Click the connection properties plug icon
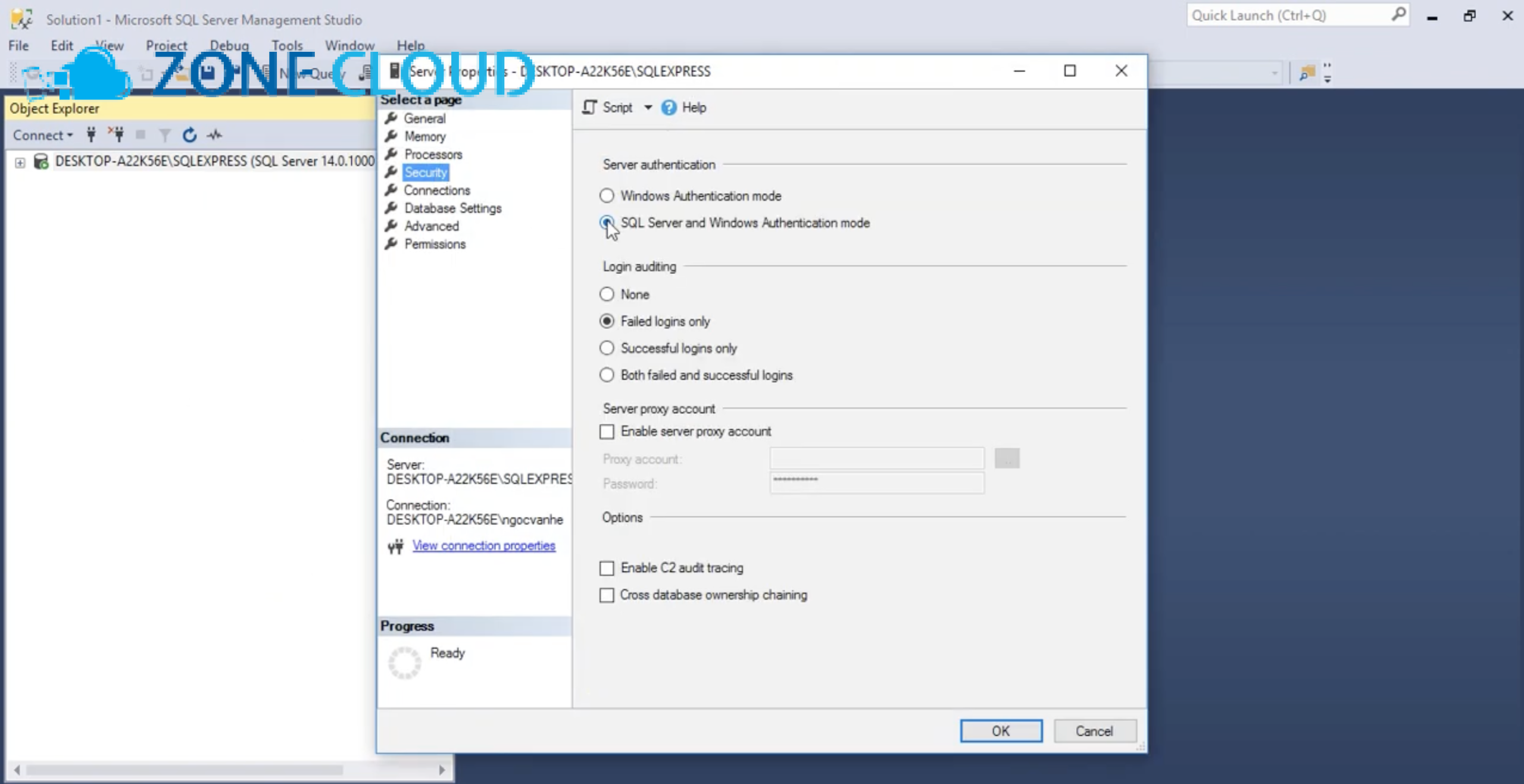 (395, 546)
